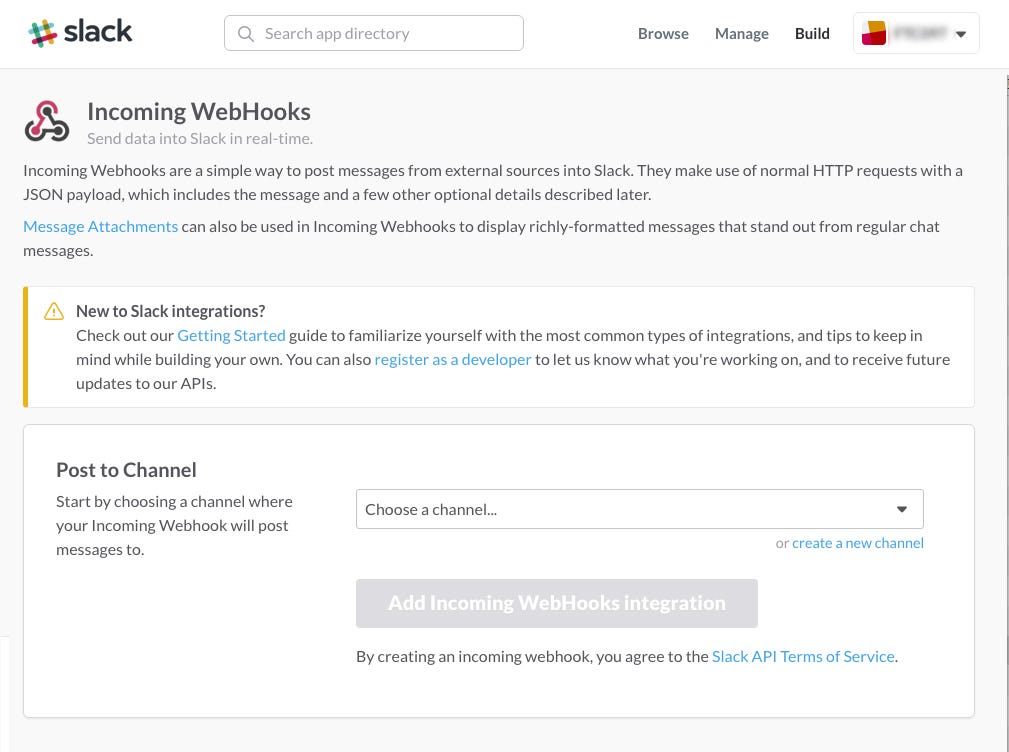The width and height of the screenshot is (1009, 752).
Task: Follow the Message Attachments link
Action: (x=100, y=226)
